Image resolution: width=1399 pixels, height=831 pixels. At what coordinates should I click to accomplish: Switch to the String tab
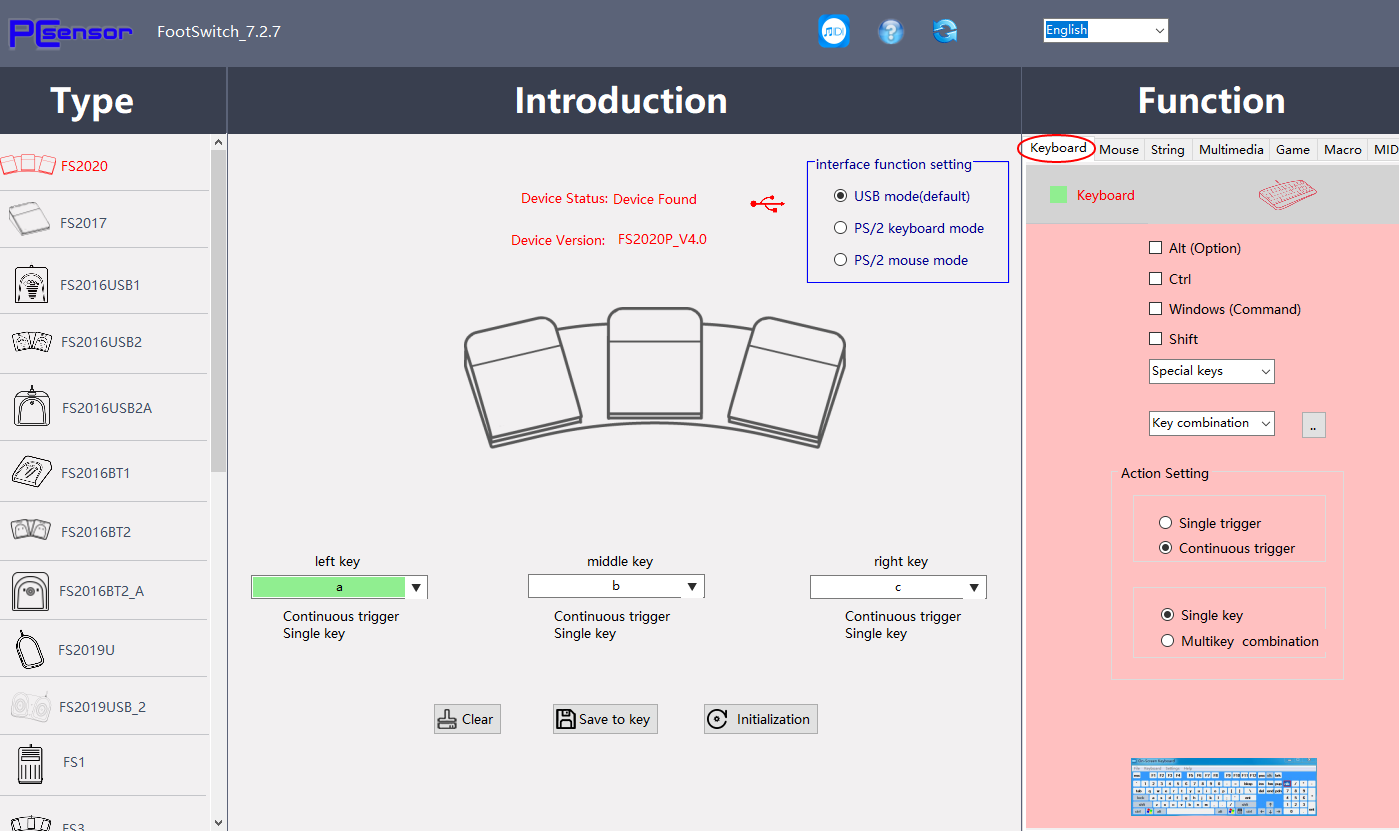1167,149
